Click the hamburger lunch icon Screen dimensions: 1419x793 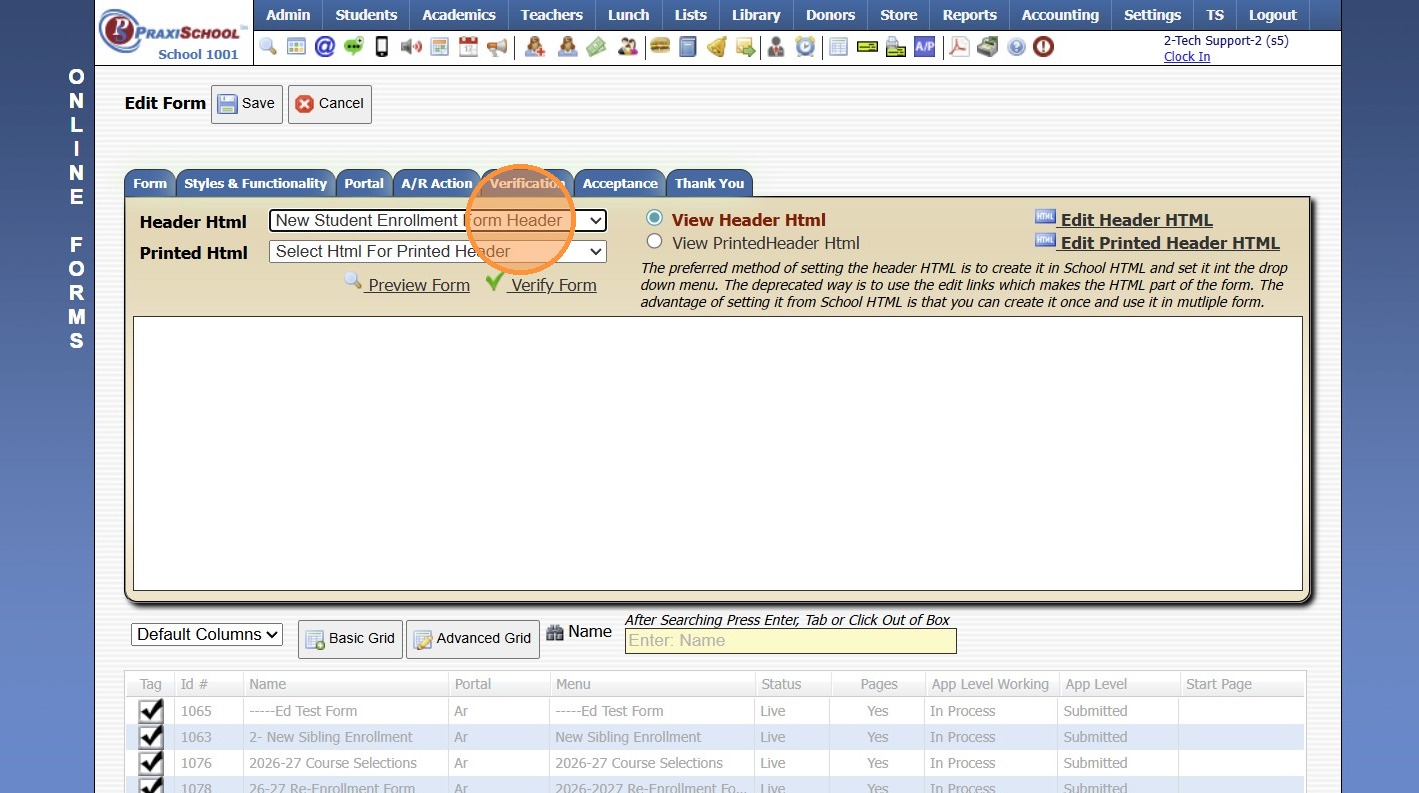point(659,46)
